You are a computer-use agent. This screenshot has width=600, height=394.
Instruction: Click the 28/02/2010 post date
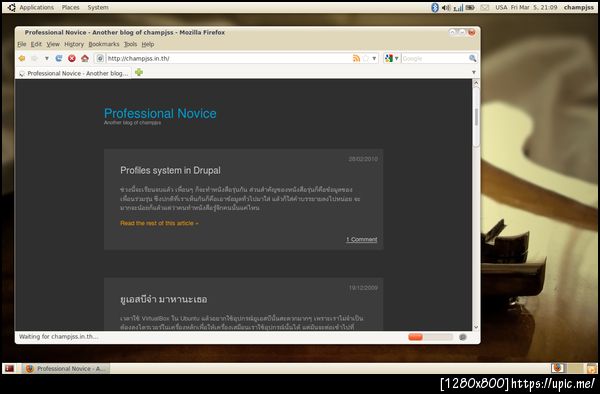pyautogui.click(x=363, y=159)
